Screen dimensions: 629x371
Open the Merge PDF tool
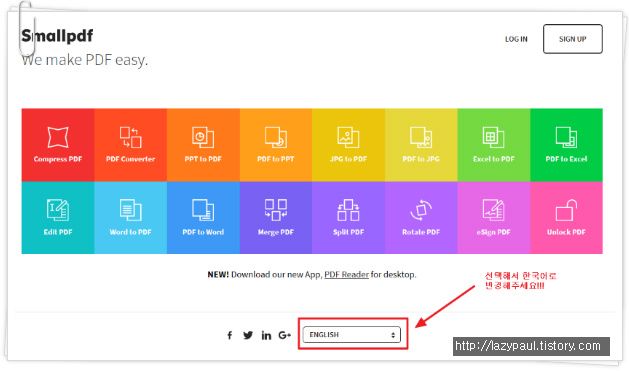(x=276, y=217)
